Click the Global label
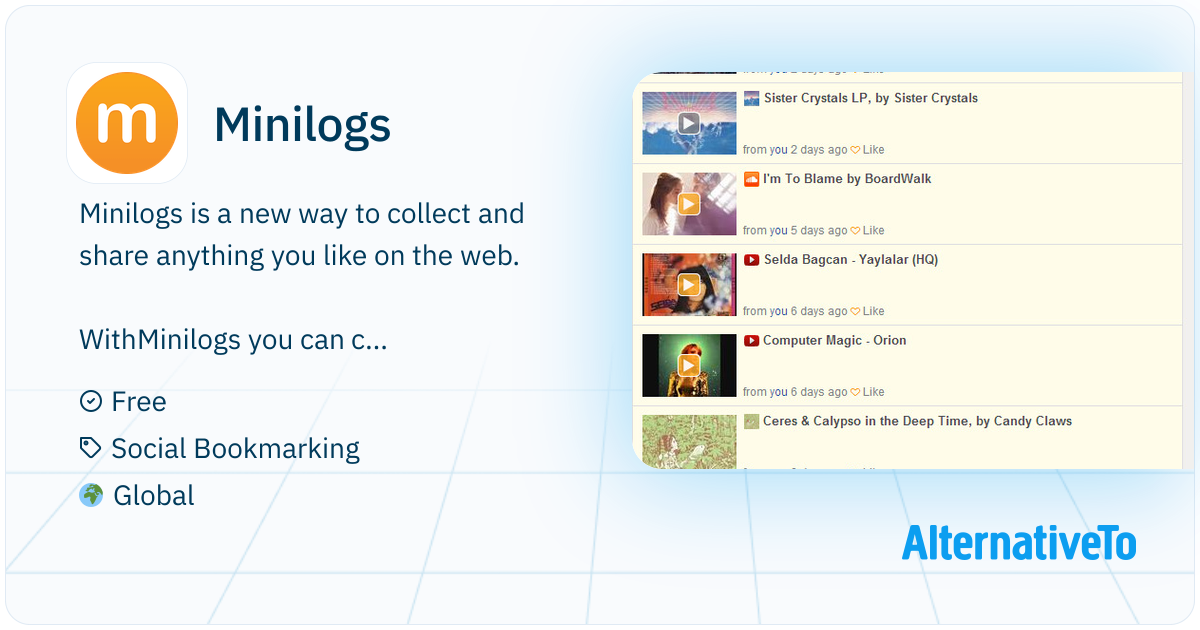1200x630 pixels. click(x=154, y=496)
